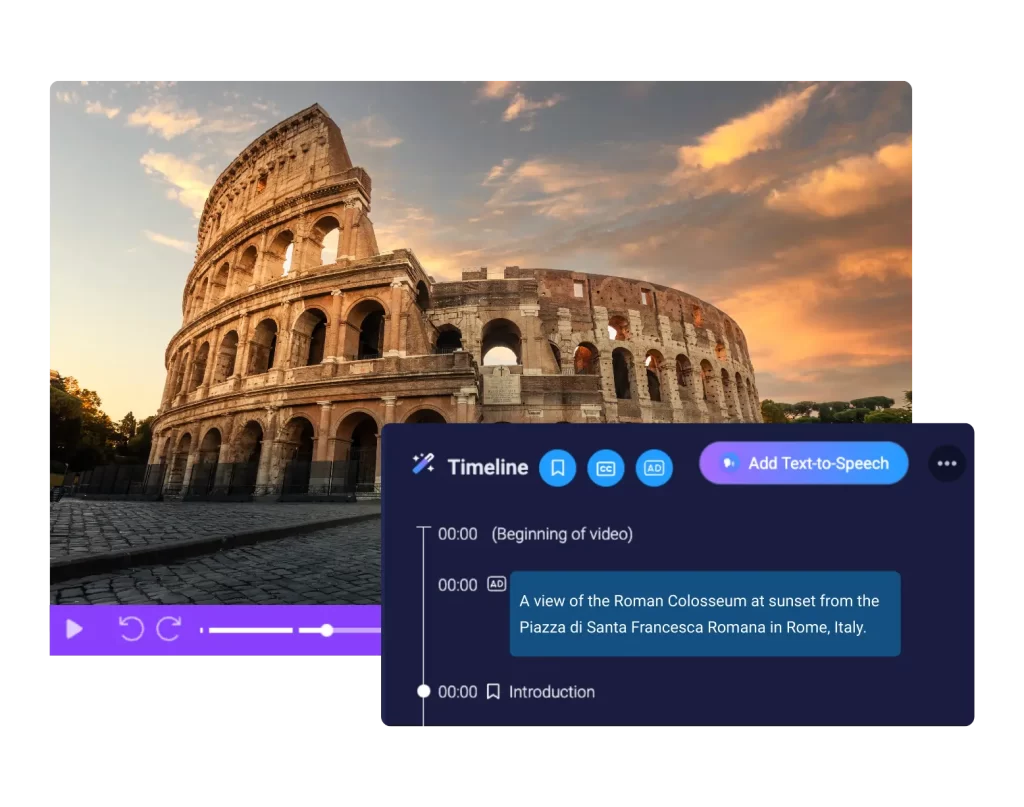Click the forward clockwise arrow icon

pyautogui.click(x=169, y=629)
